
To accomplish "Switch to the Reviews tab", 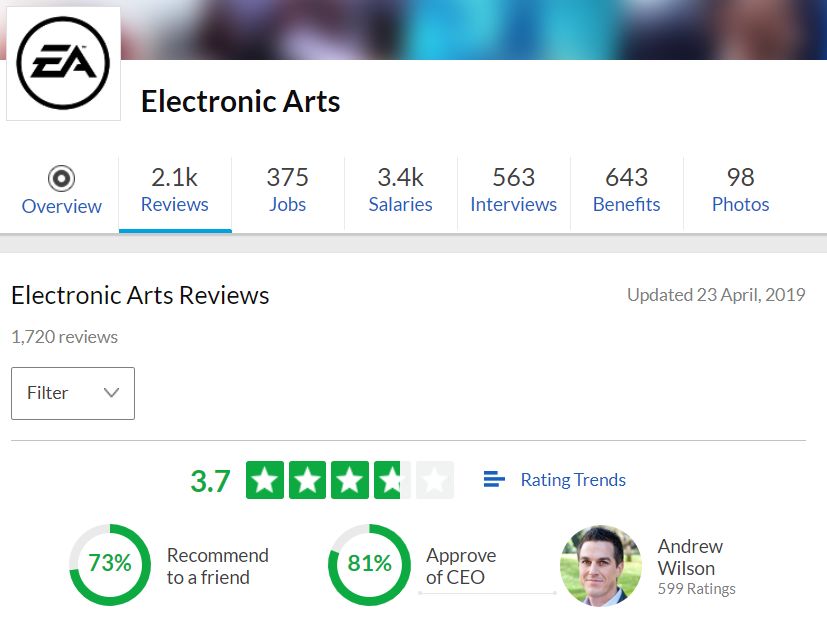I will coord(175,190).
